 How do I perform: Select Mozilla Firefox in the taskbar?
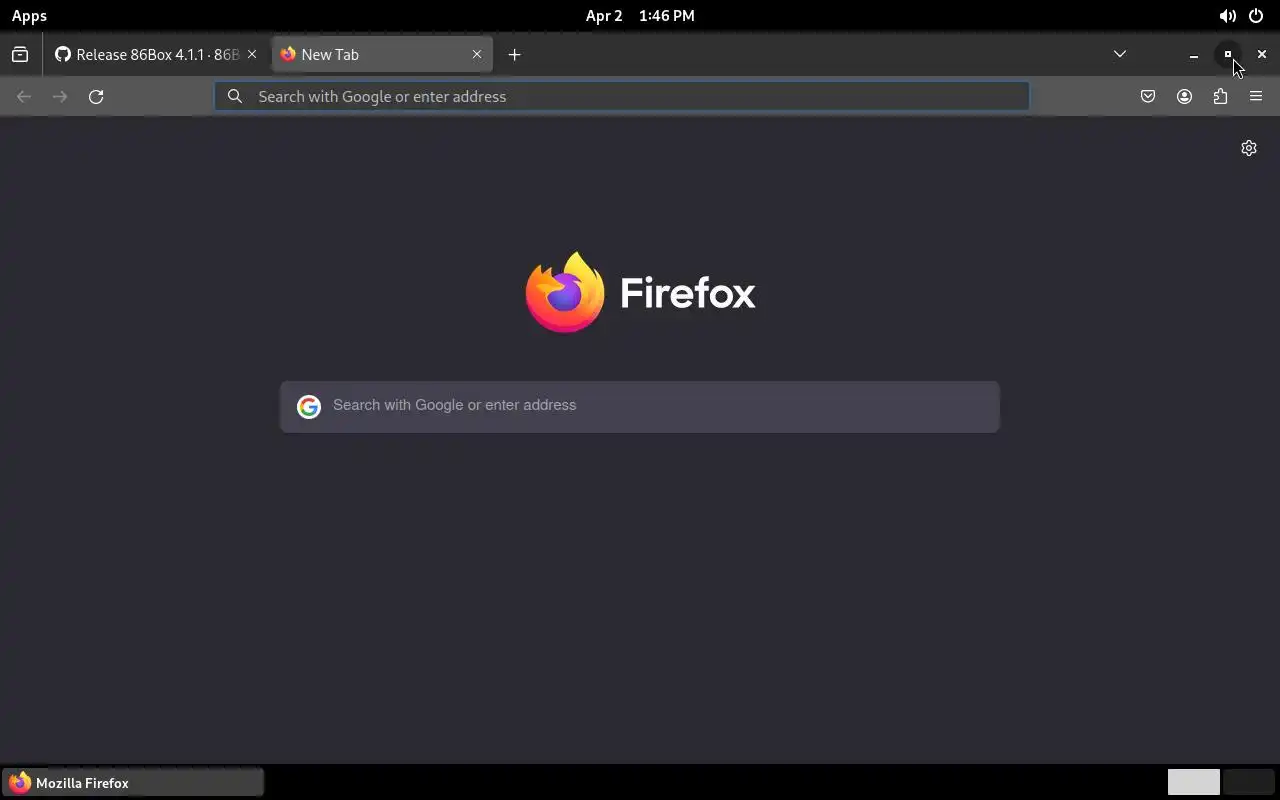(x=133, y=783)
